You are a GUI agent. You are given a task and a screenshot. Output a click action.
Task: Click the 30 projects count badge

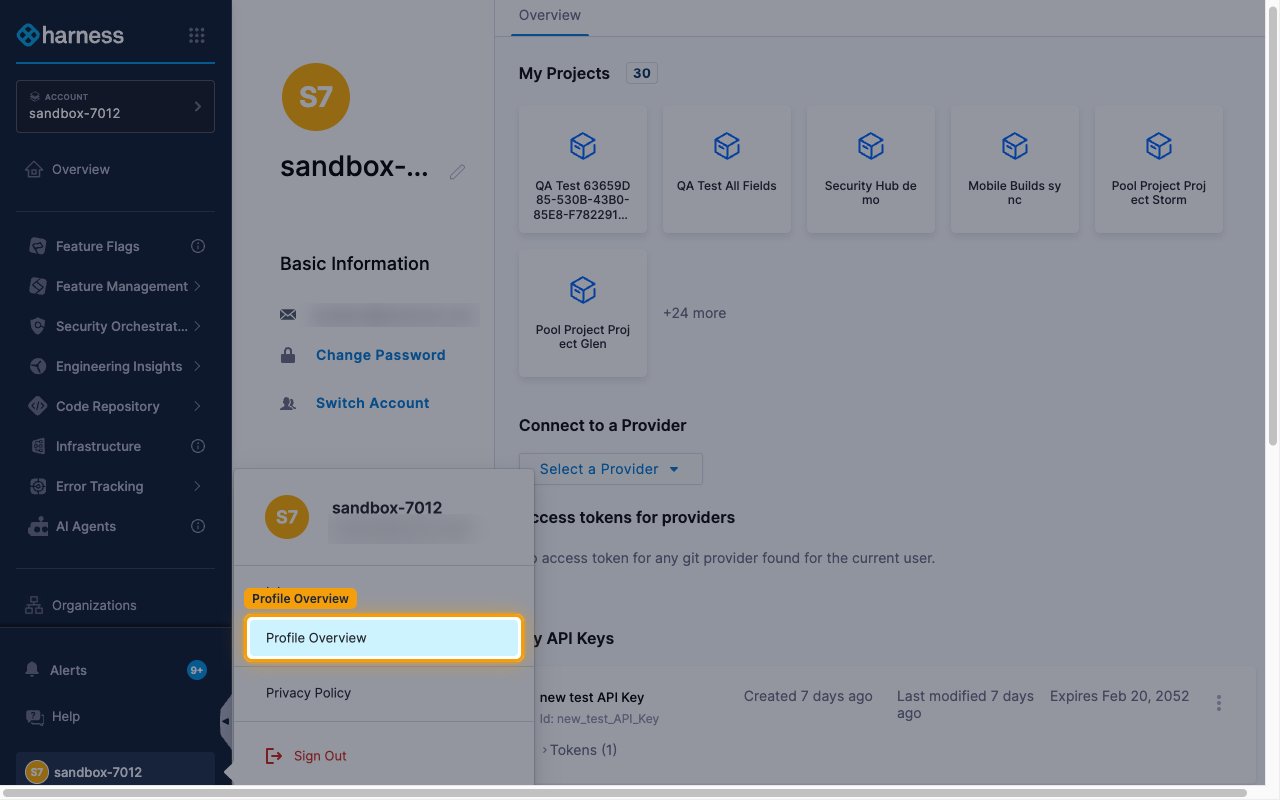642,73
